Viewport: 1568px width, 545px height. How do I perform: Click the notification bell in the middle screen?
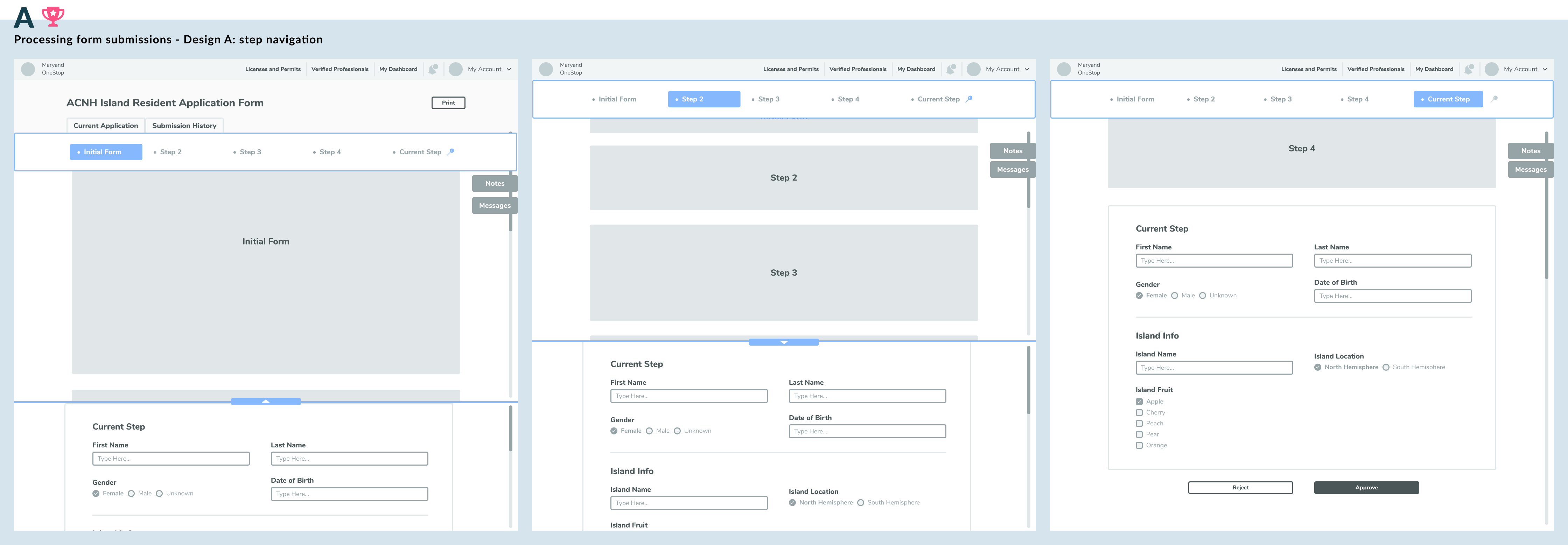951,69
